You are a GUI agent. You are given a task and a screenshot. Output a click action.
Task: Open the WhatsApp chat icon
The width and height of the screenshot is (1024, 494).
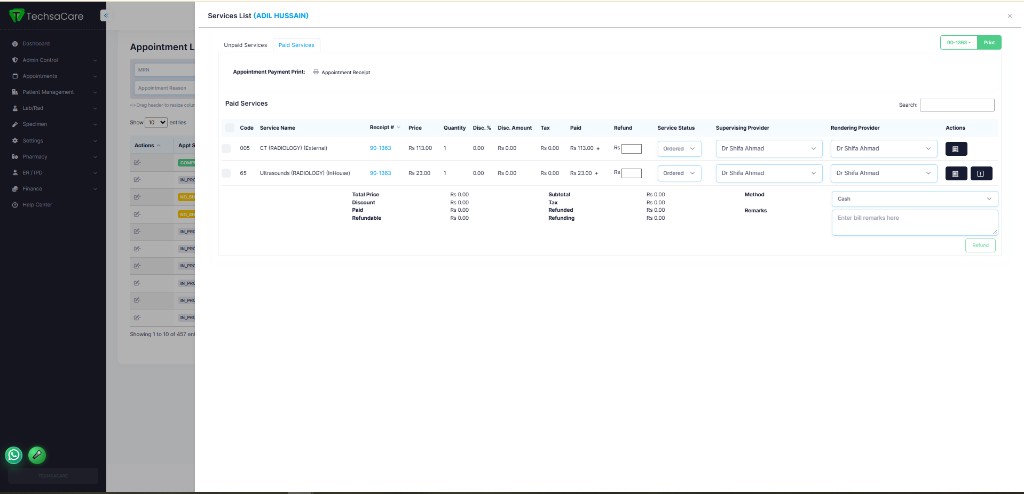(14, 455)
